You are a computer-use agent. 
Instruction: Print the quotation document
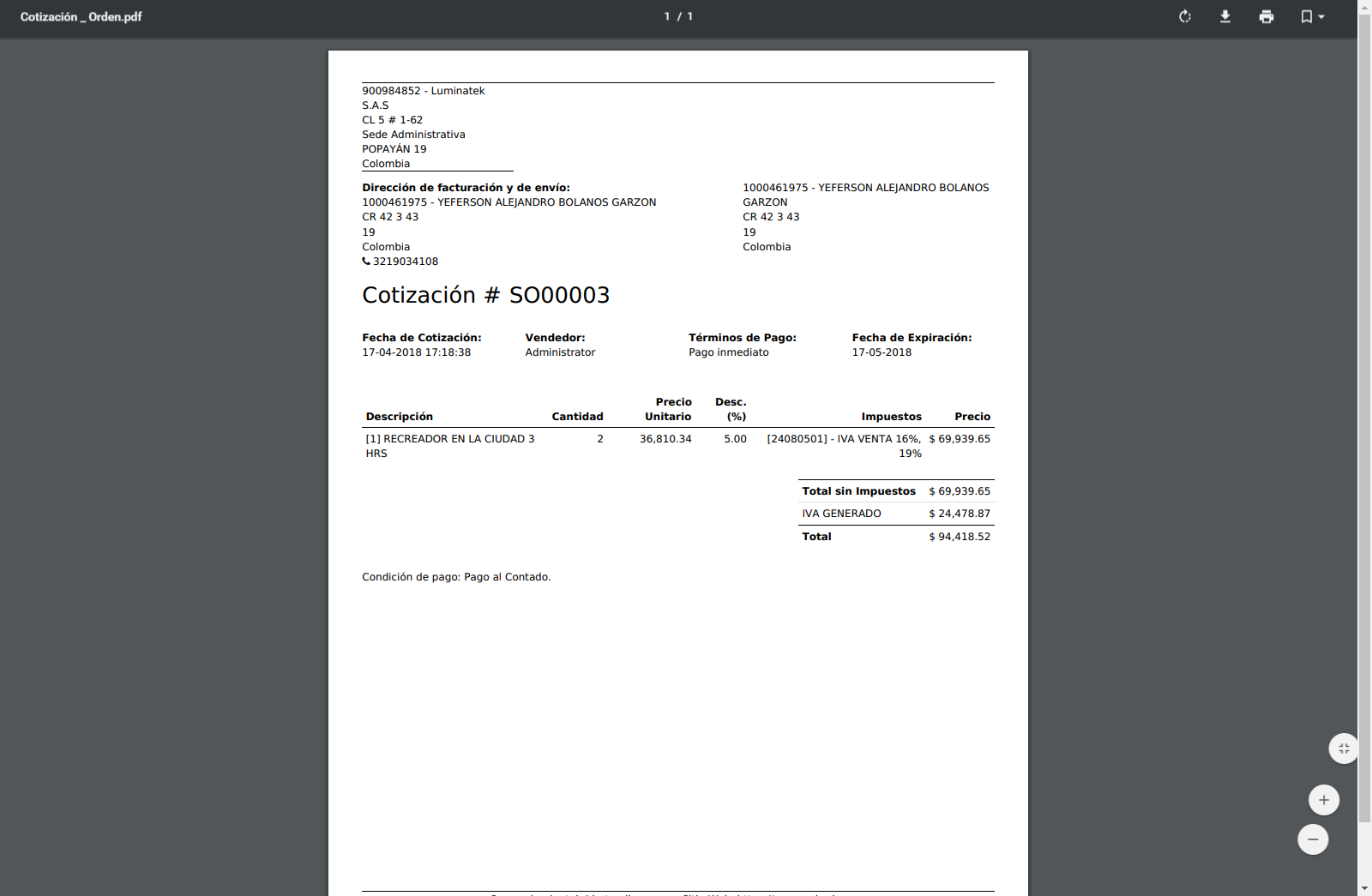(1267, 16)
